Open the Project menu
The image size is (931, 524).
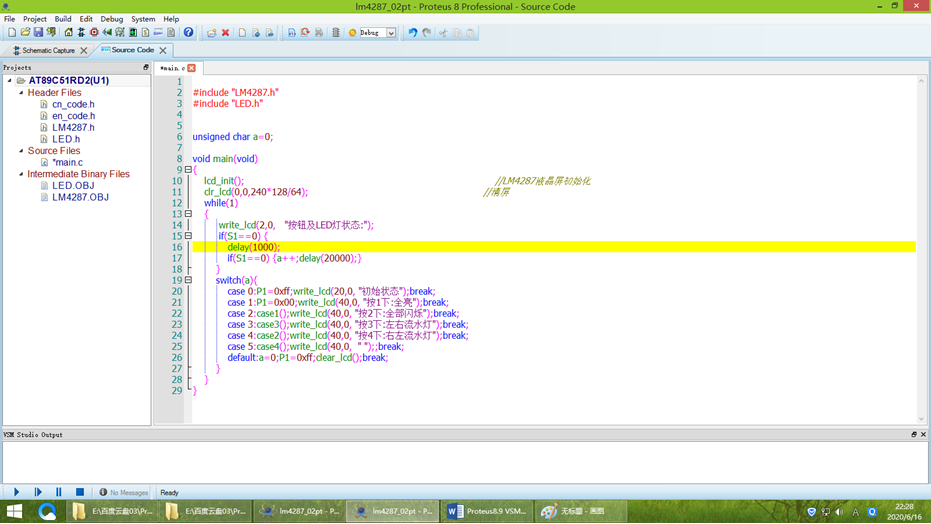click(34, 19)
